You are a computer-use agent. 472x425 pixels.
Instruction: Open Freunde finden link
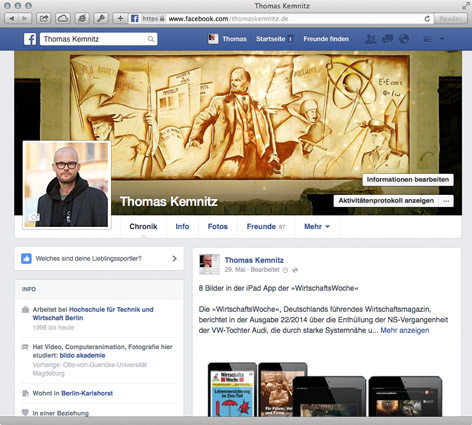(326, 39)
